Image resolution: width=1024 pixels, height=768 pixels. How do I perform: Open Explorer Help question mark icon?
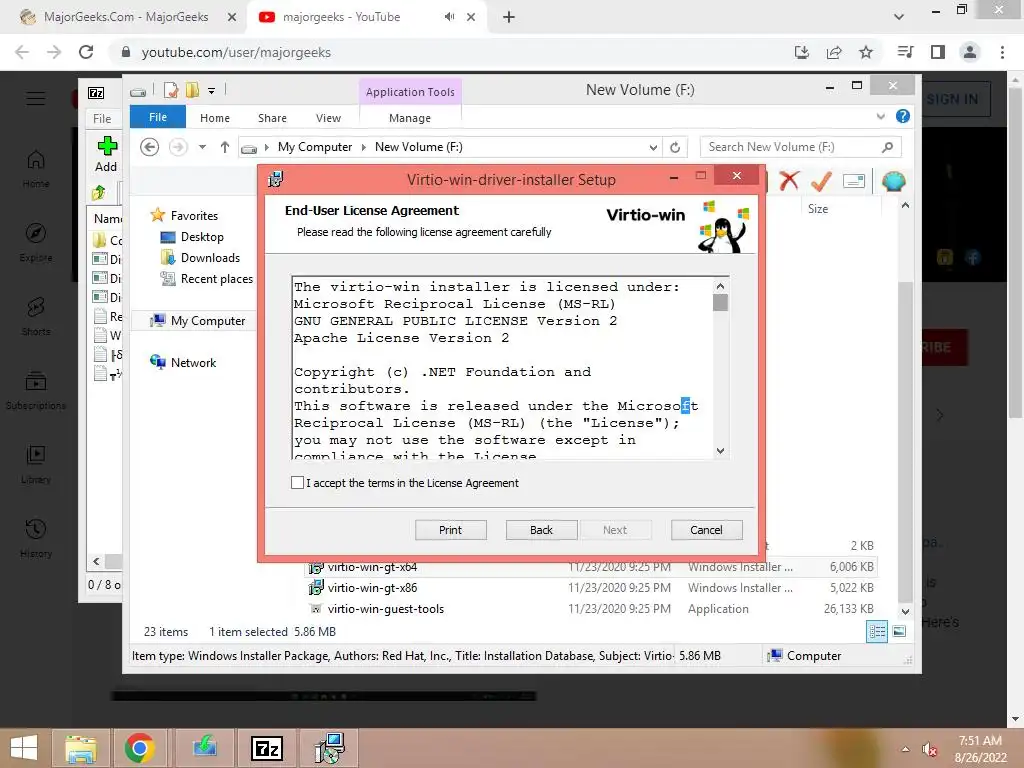(903, 116)
